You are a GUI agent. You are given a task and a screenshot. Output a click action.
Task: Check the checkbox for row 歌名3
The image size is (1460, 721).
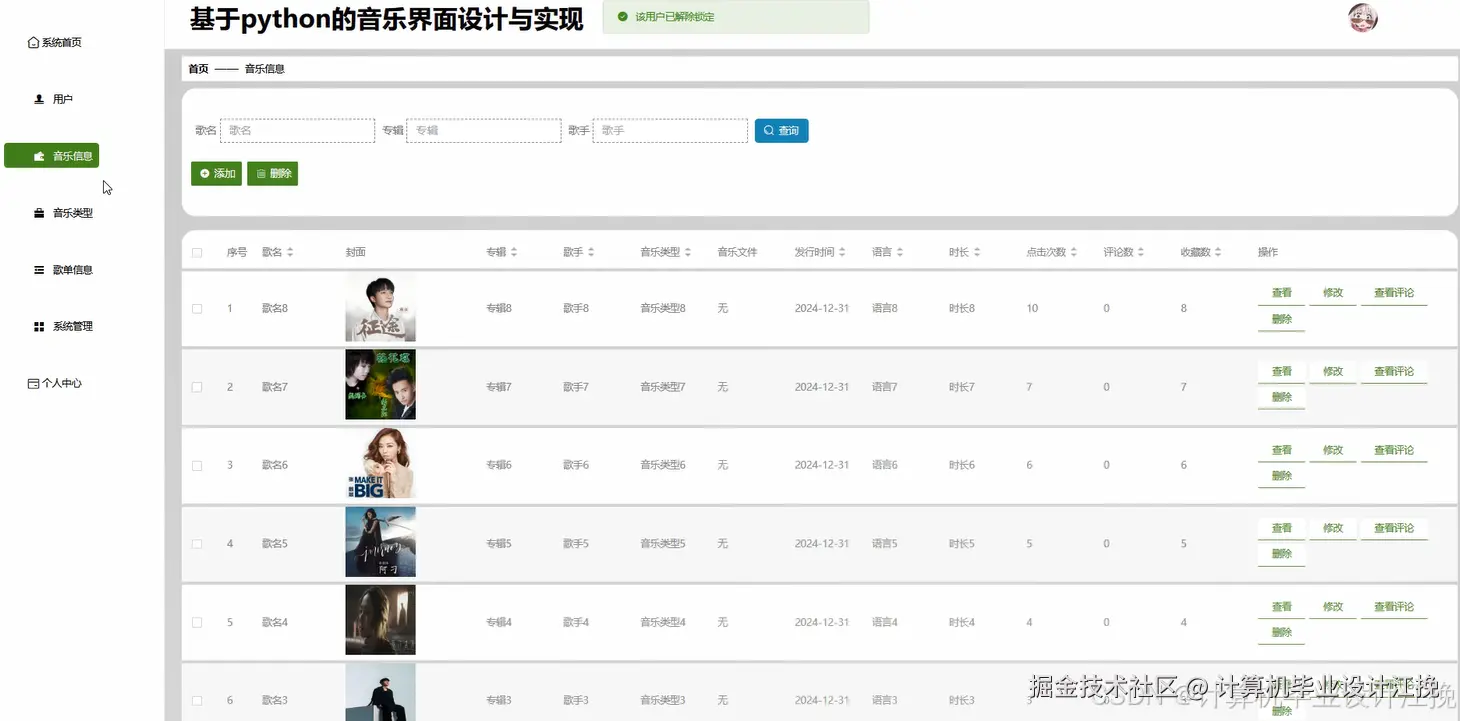(197, 701)
